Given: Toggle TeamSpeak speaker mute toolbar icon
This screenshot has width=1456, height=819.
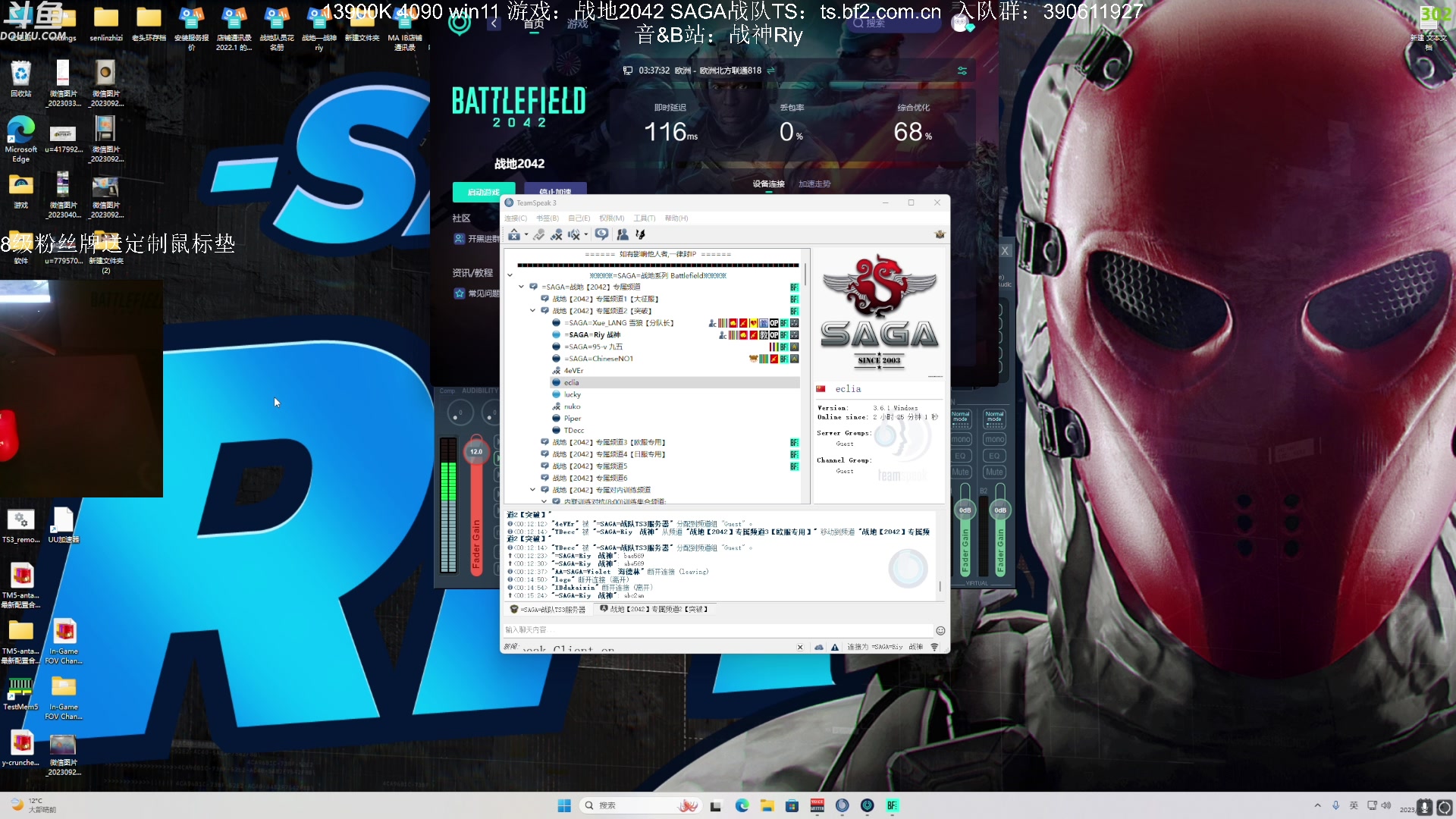Looking at the screenshot, I should click(574, 235).
